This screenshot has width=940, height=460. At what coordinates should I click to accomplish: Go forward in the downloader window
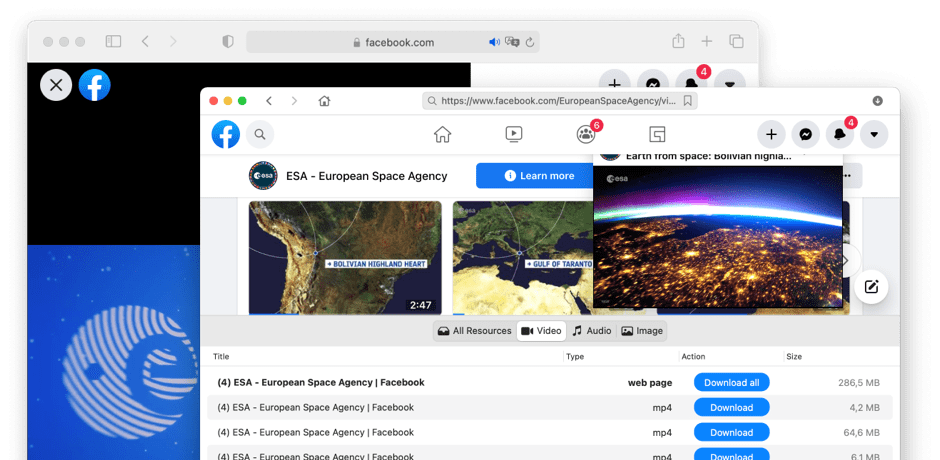point(294,101)
